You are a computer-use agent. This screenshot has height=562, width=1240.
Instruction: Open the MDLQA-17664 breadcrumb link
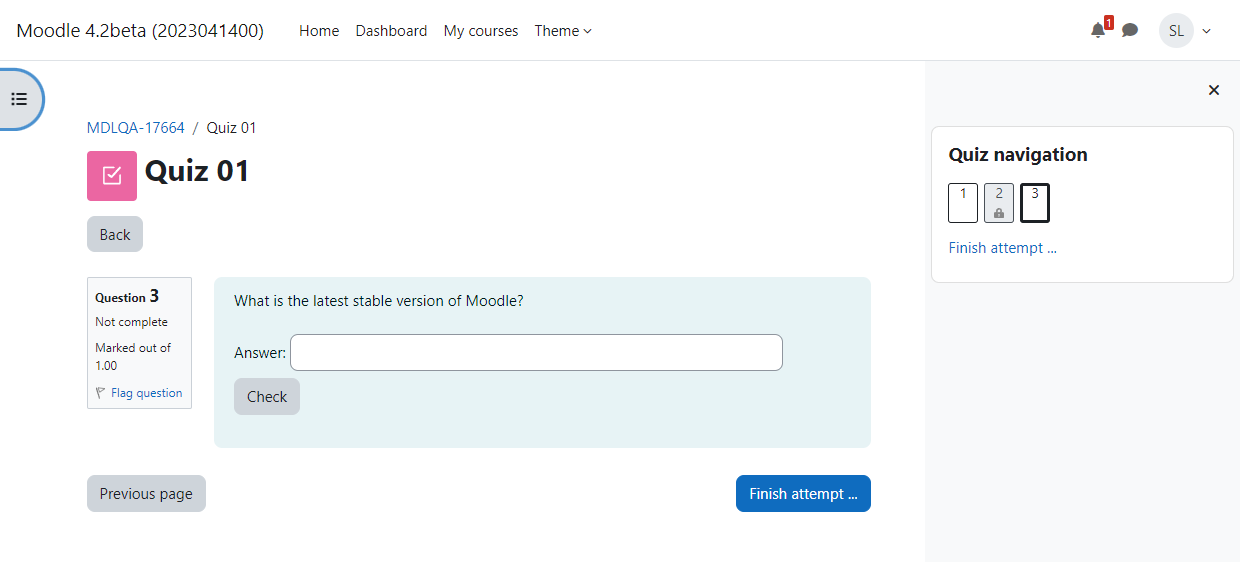pos(136,128)
